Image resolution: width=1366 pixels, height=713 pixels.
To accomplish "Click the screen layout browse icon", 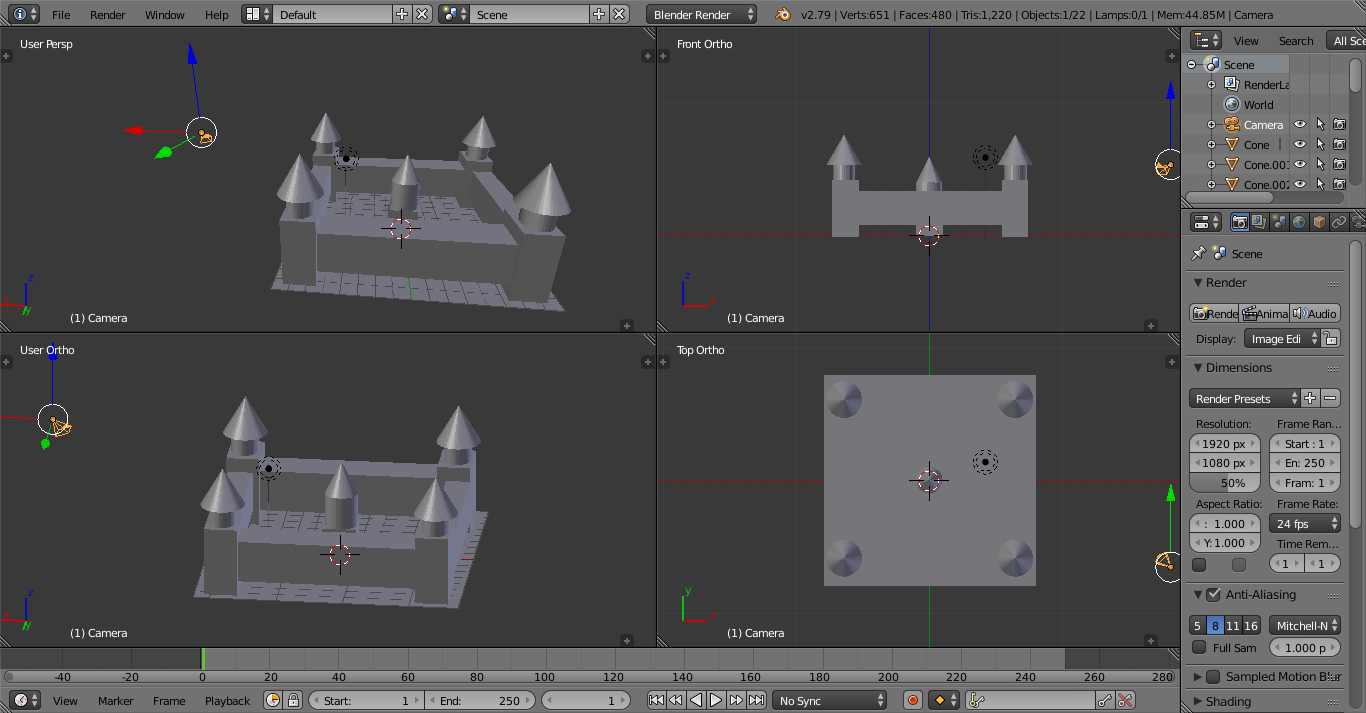I will (257, 14).
